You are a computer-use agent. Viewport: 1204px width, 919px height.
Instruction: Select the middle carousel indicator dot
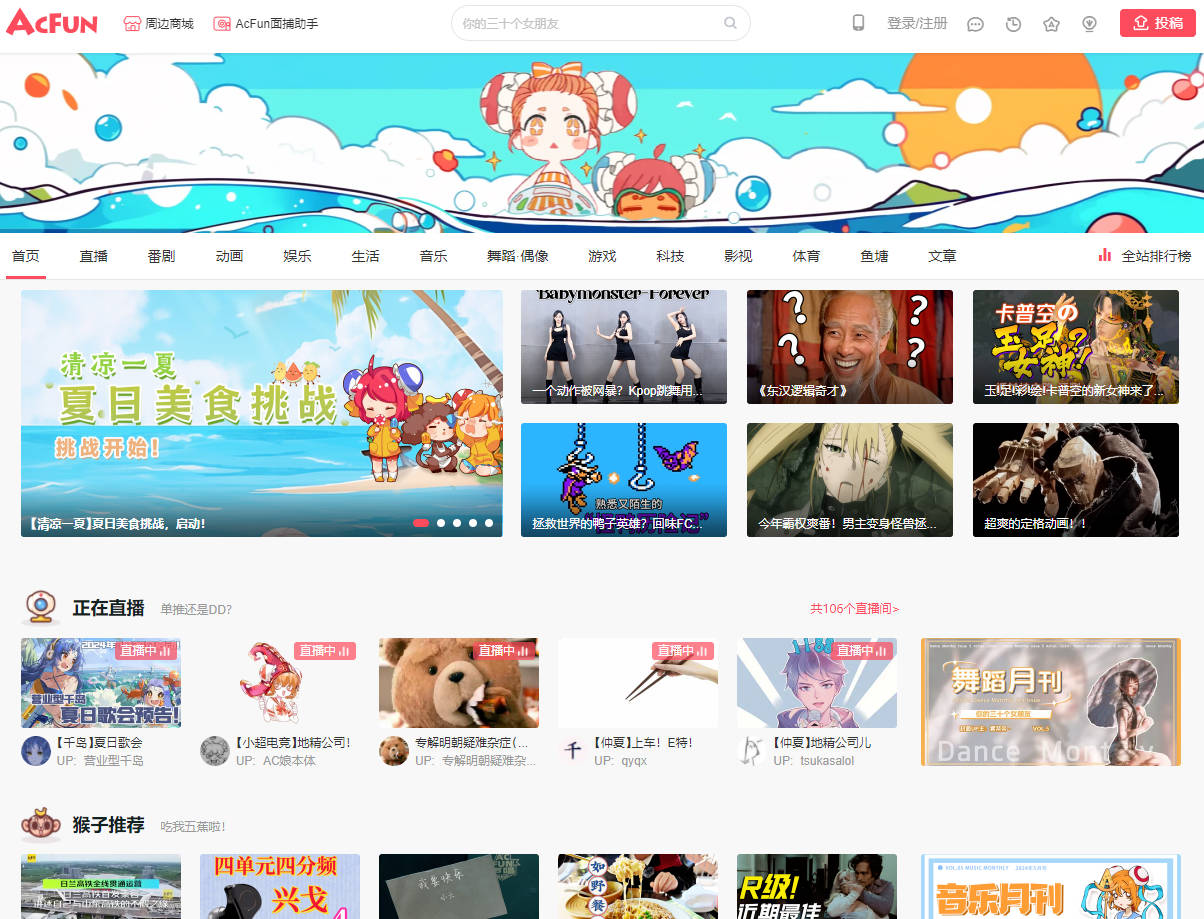pos(457,523)
